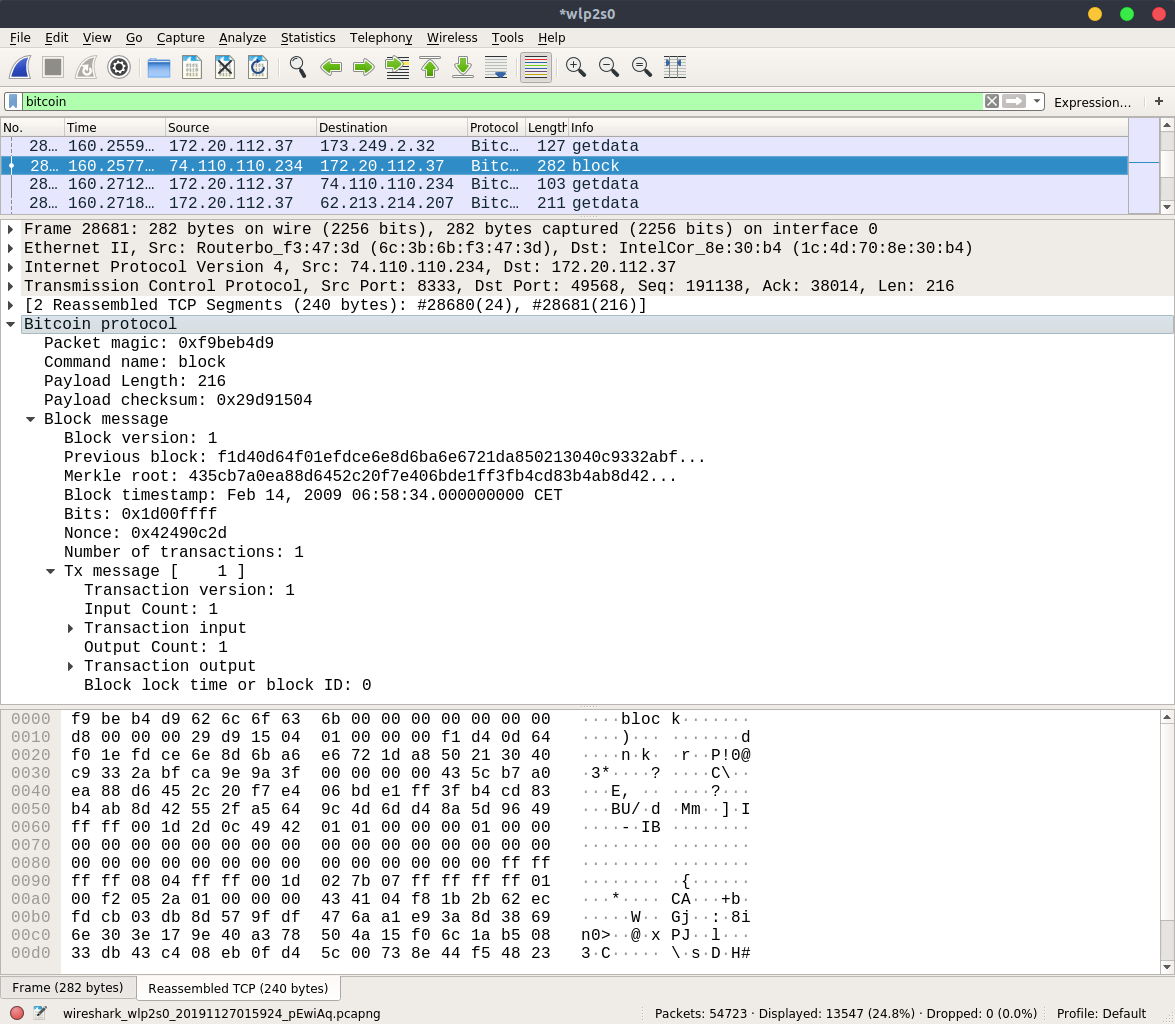Sort packets by the Time column
This screenshot has height=1024, width=1175.
point(115,127)
